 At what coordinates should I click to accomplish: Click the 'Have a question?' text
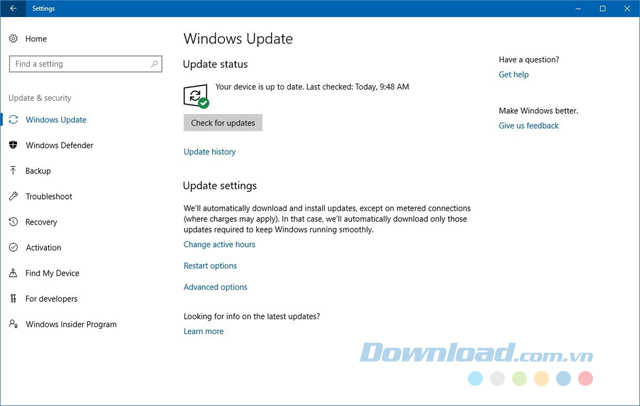pyautogui.click(x=529, y=60)
